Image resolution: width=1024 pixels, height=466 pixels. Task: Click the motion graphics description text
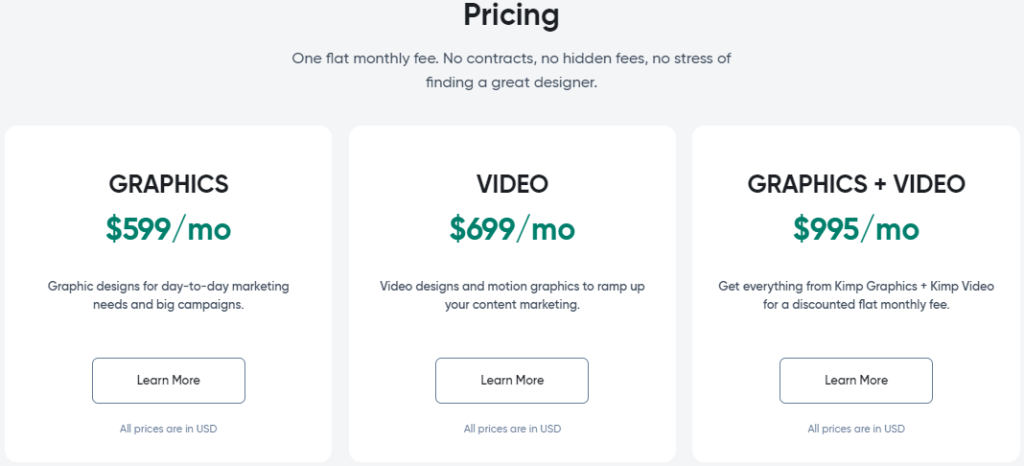pos(512,295)
